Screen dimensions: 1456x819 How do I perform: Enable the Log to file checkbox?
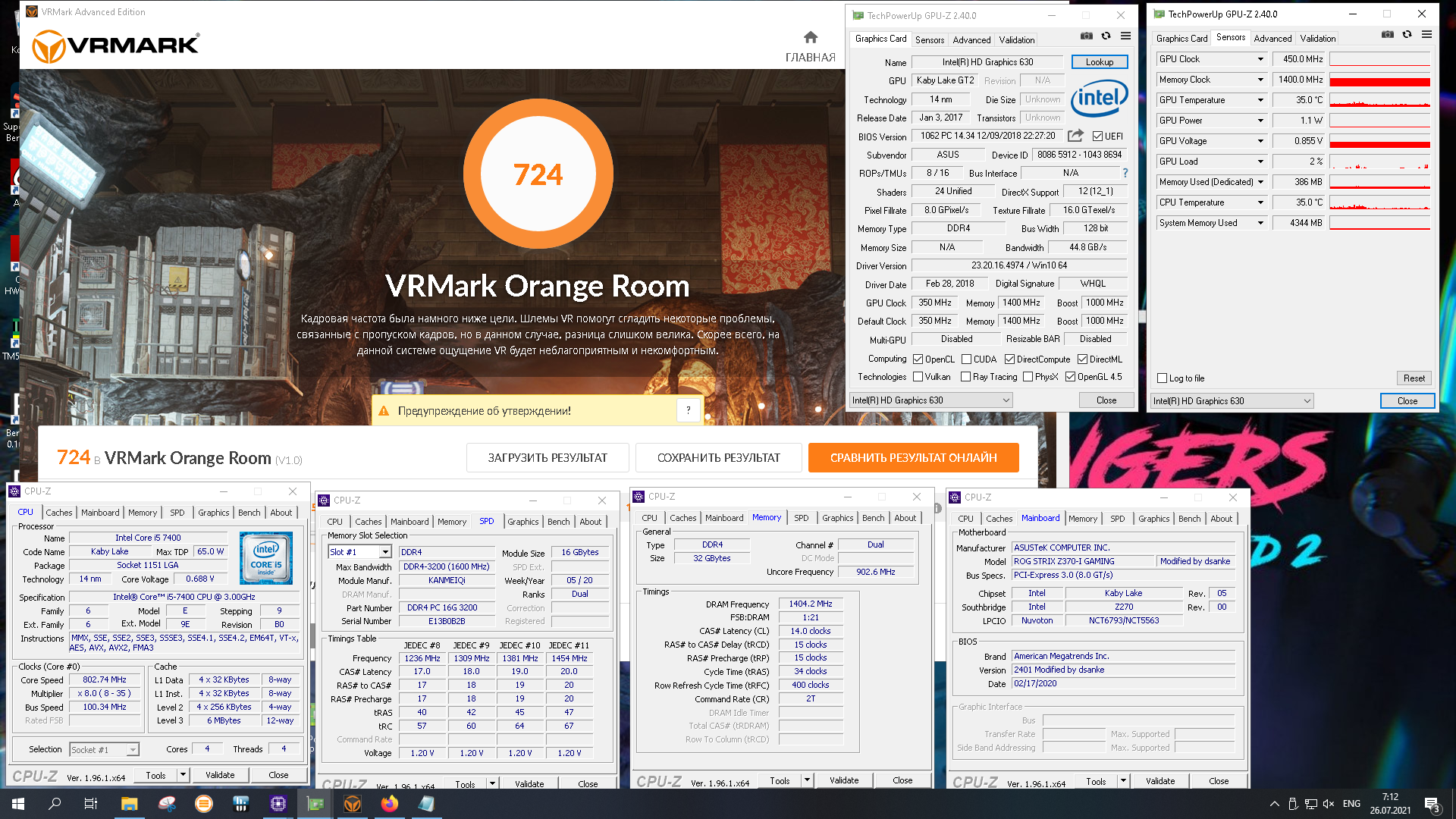[x=1162, y=378]
